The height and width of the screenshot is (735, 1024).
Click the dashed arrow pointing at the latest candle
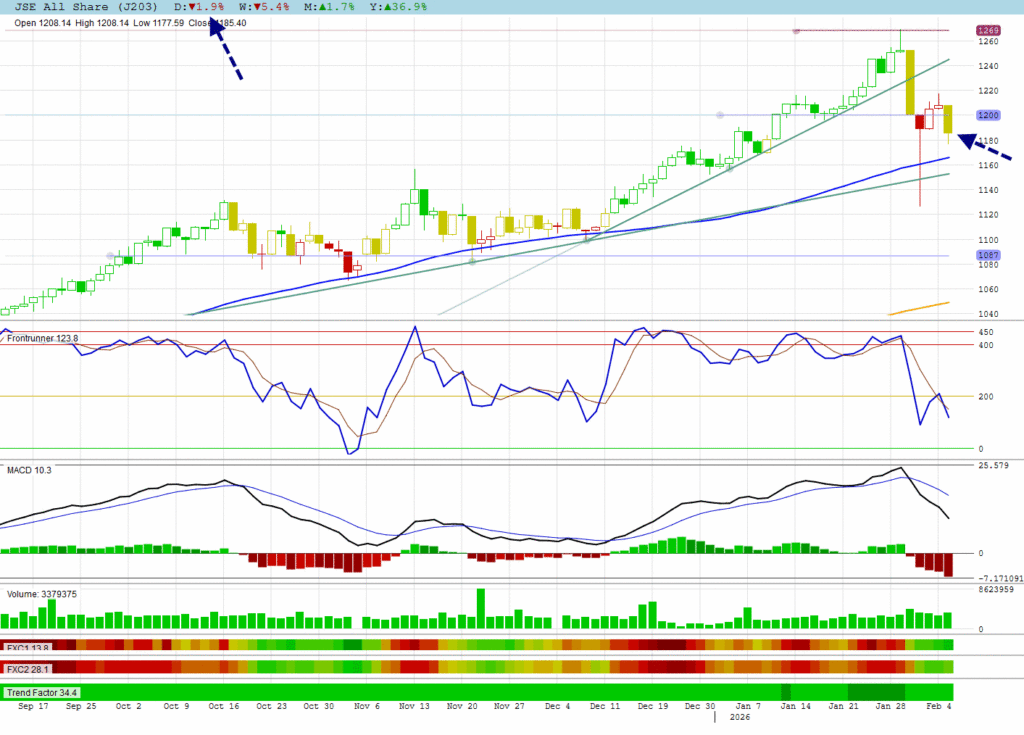pyautogui.click(x=984, y=147)
